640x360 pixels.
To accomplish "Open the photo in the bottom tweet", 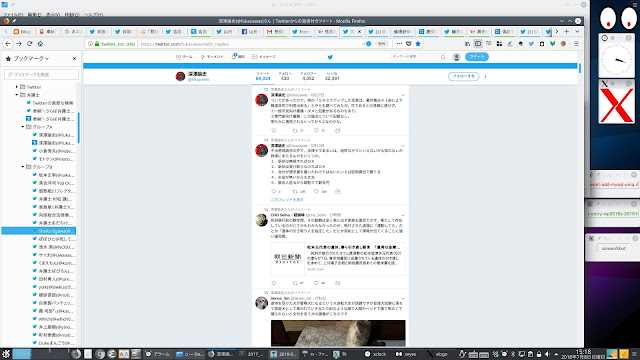I will (338, 333).
